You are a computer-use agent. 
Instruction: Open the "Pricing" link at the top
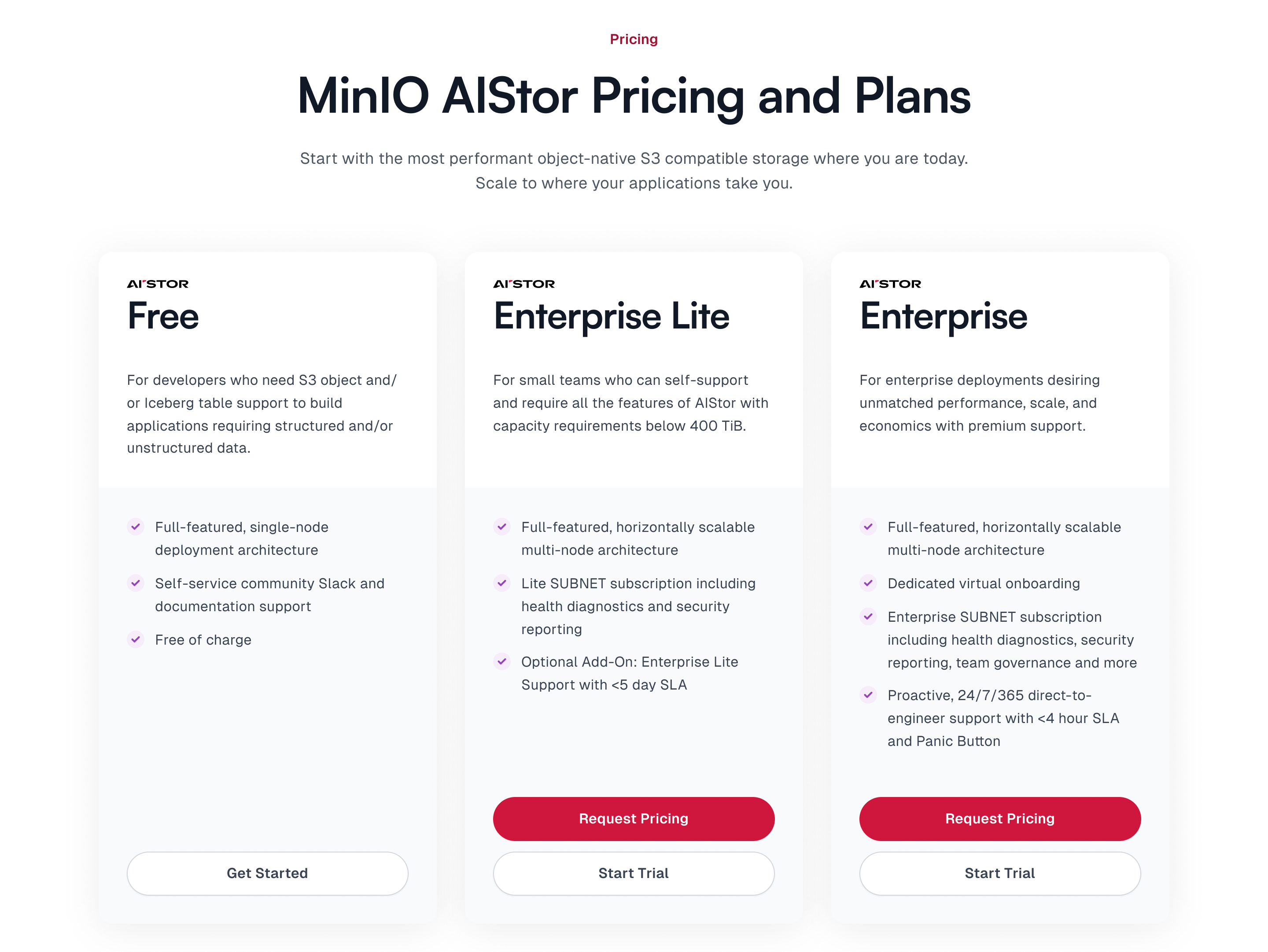point(634,39)
